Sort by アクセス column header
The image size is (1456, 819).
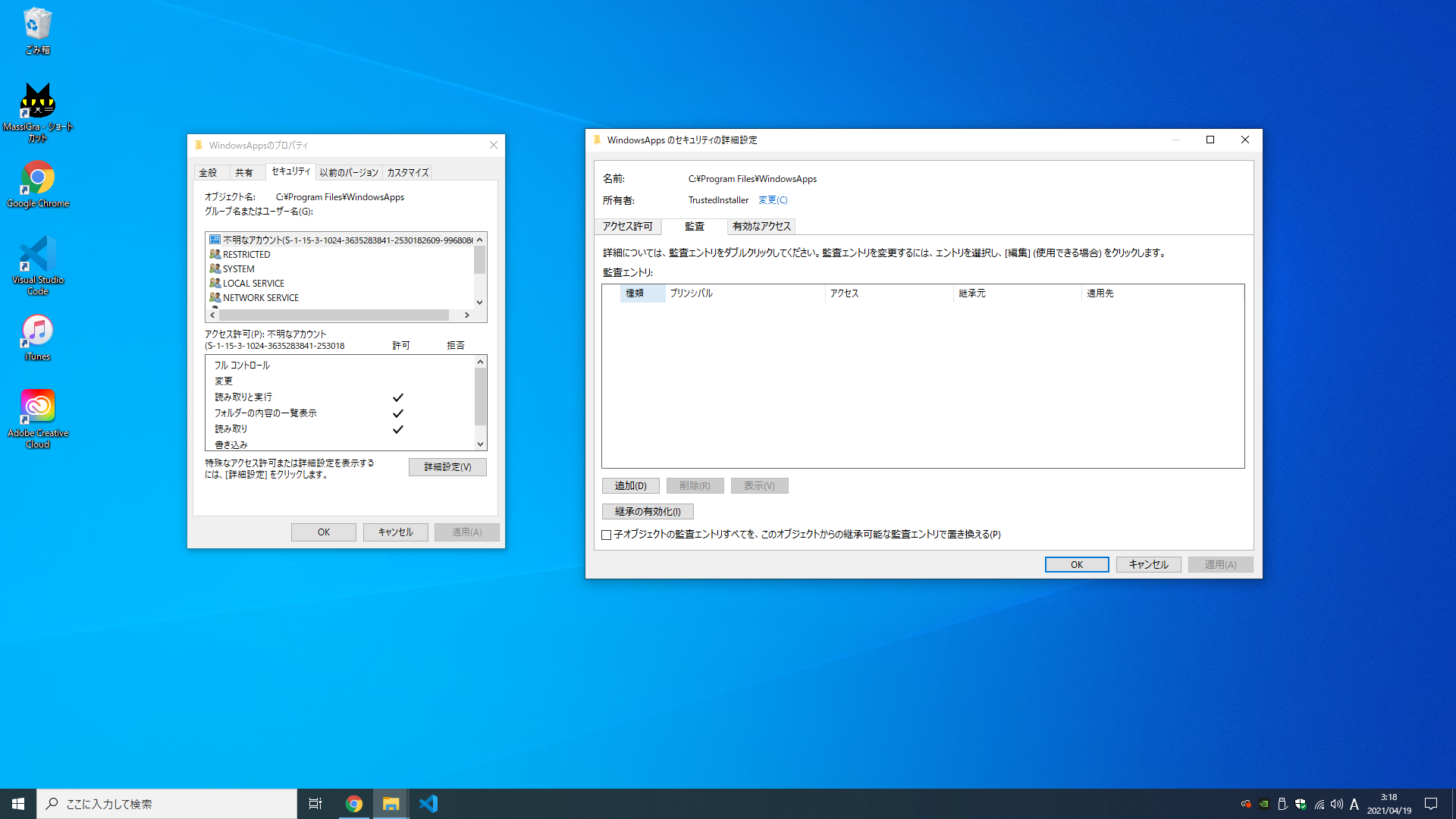(889, 293)
